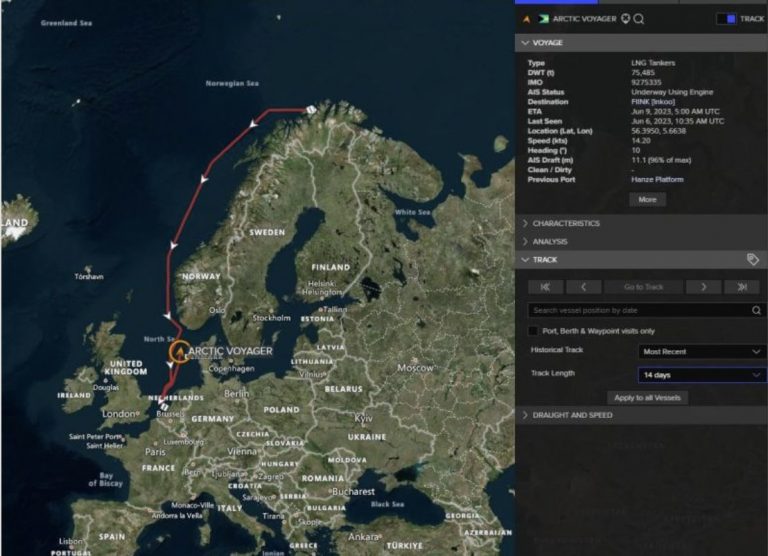Image resolution: width=768 pixels, height=556 pixels.
Task: Click the DWT value 75,485
Action: [643, 73]
